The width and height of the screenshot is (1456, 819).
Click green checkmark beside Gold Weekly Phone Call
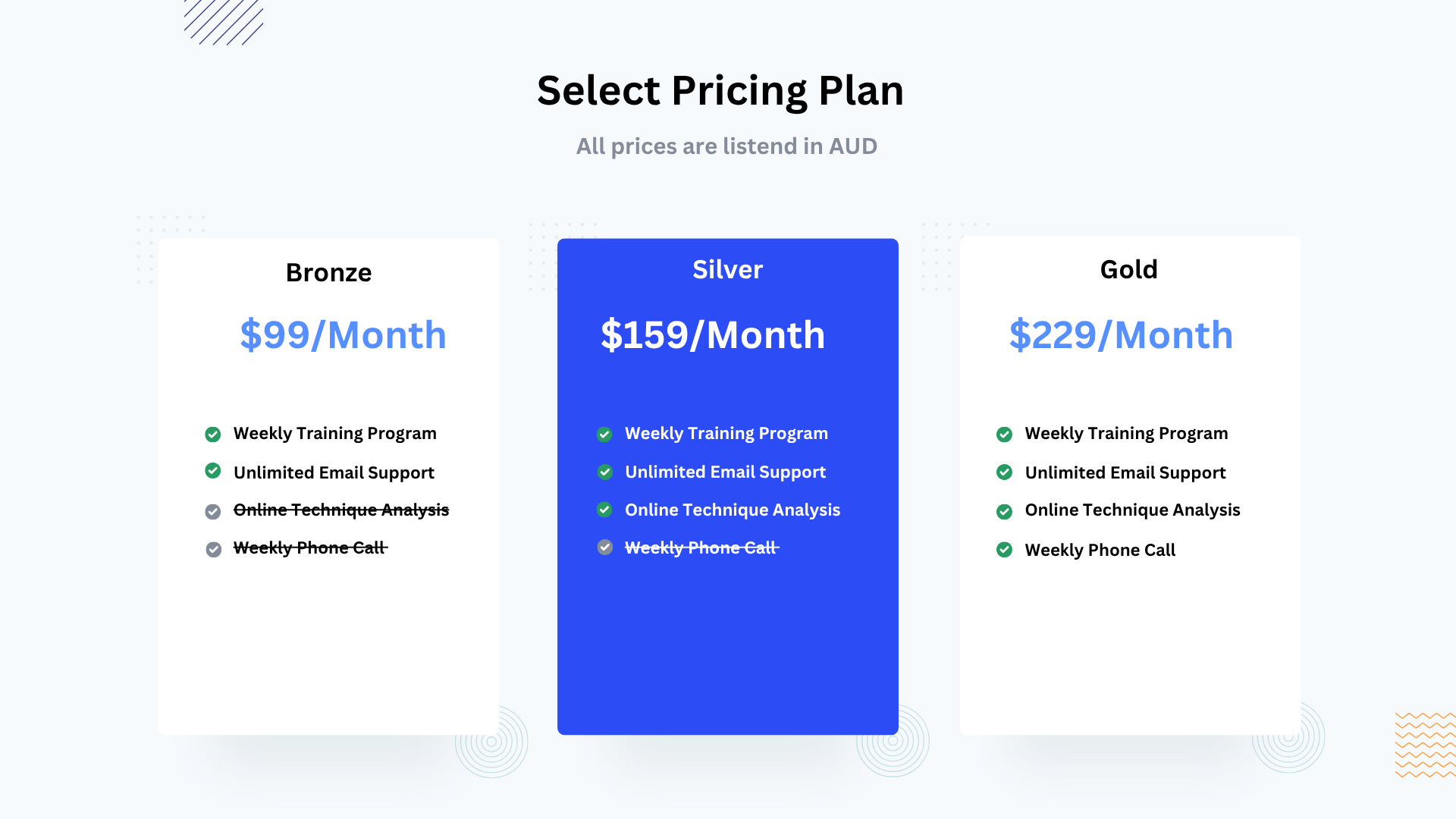[x=1004, y=550]
